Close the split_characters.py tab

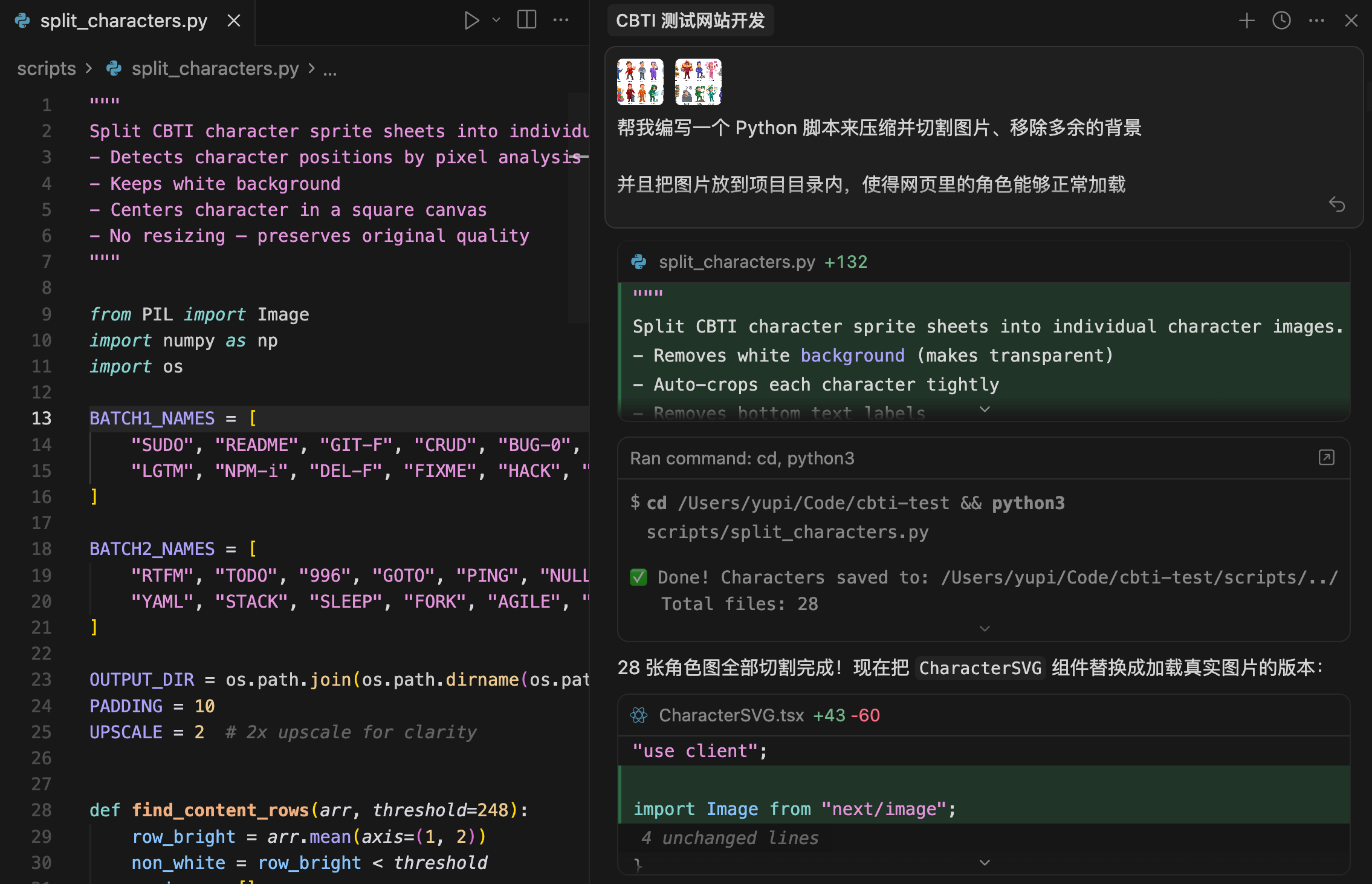[234, 21]
